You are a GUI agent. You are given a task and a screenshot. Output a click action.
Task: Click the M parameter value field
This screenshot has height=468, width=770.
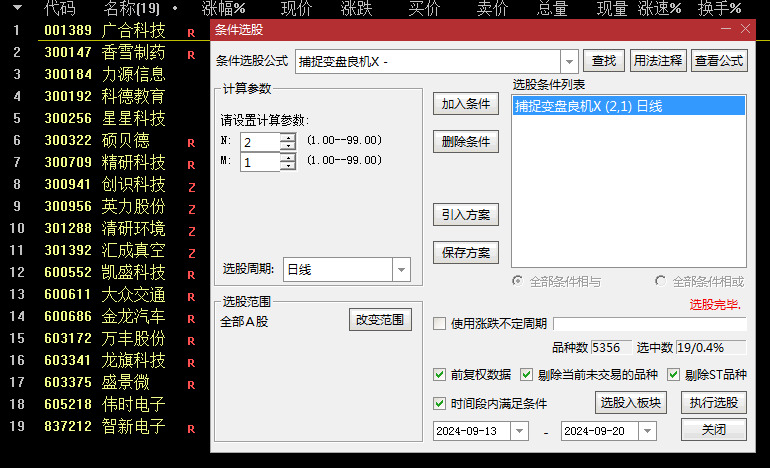[x=261, y=162]
